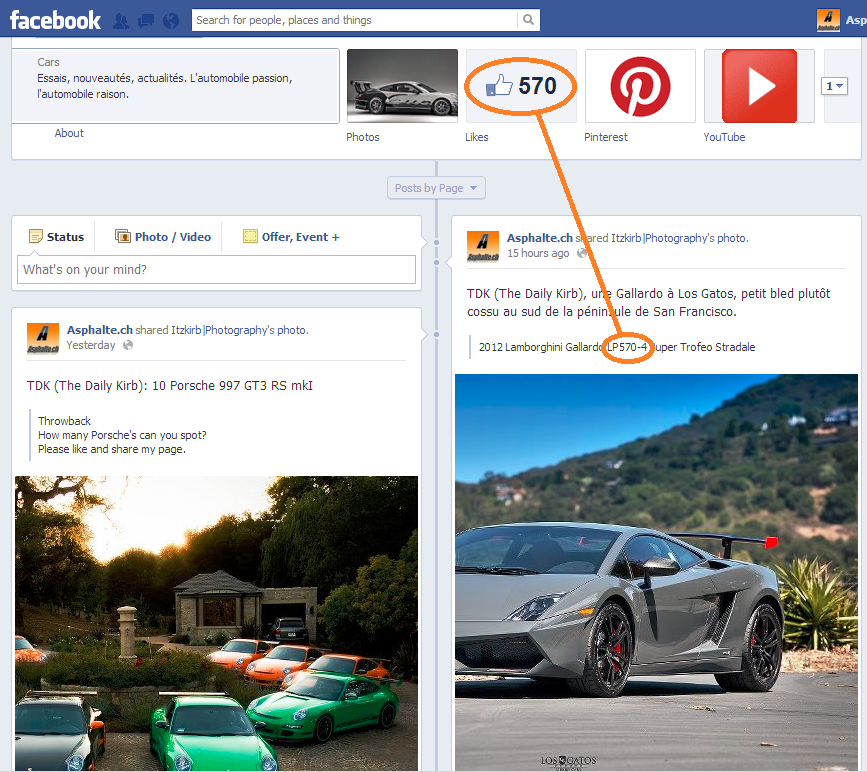The width and height of the screenshot is (867, 772).
Task: Open the grey Lamborghini Gallardo photo
Action: coord(656,572)
